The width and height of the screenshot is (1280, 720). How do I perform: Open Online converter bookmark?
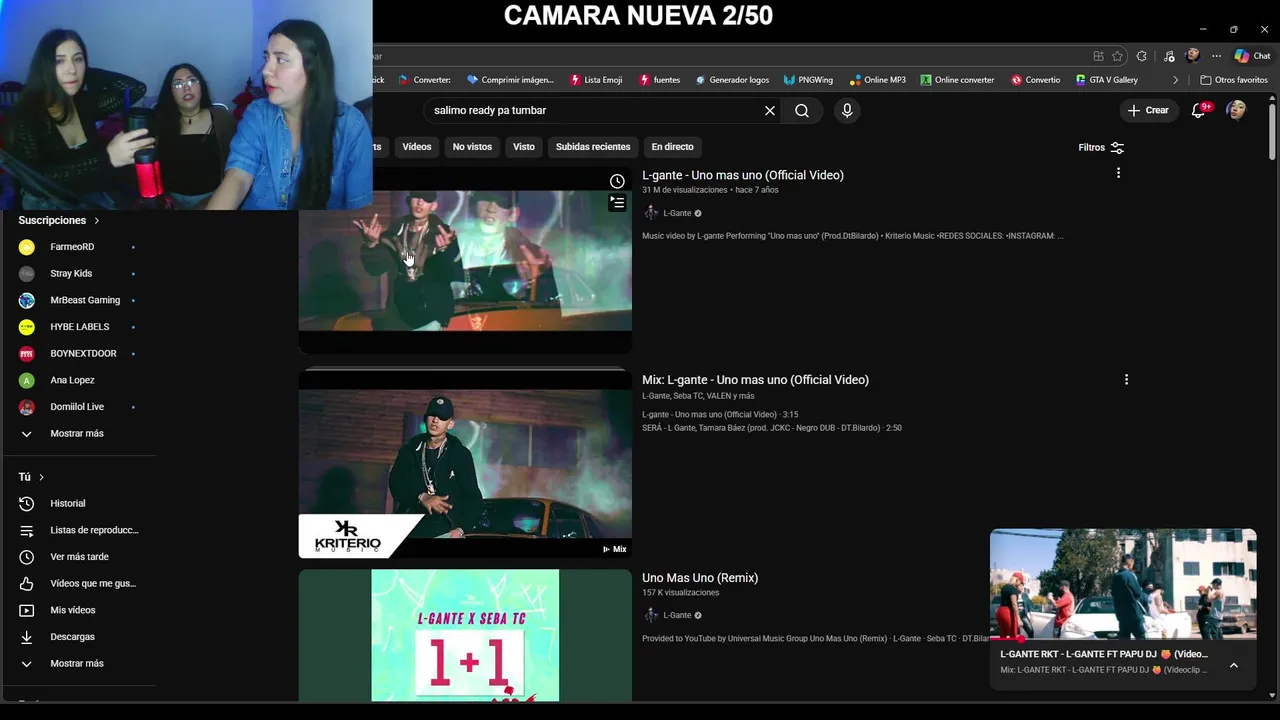click(x=957, y=80)
